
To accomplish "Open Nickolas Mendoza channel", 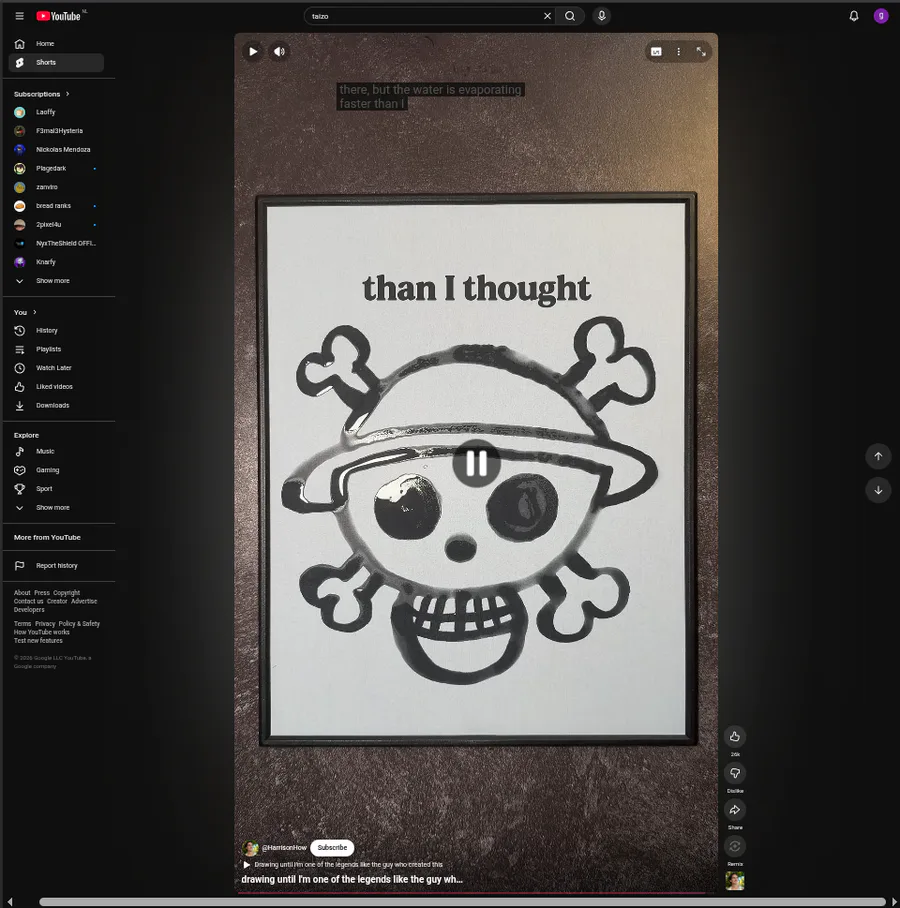I will [x=56, y=149].
